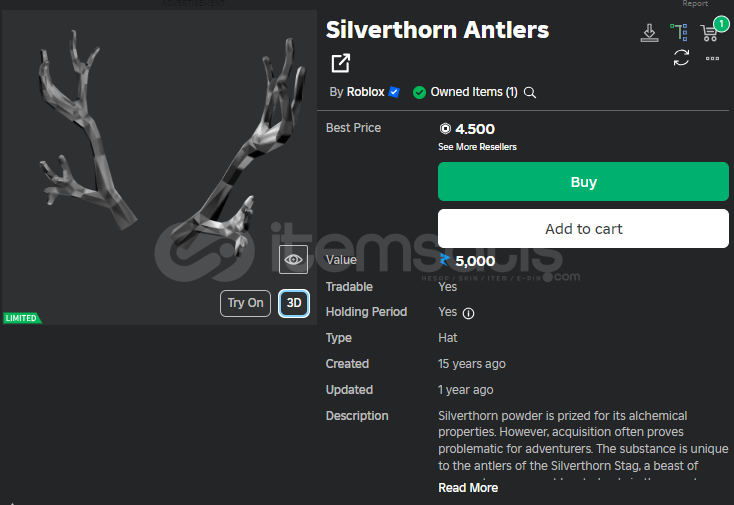Click the blue value arrow icon

click(x=445, y=260)
